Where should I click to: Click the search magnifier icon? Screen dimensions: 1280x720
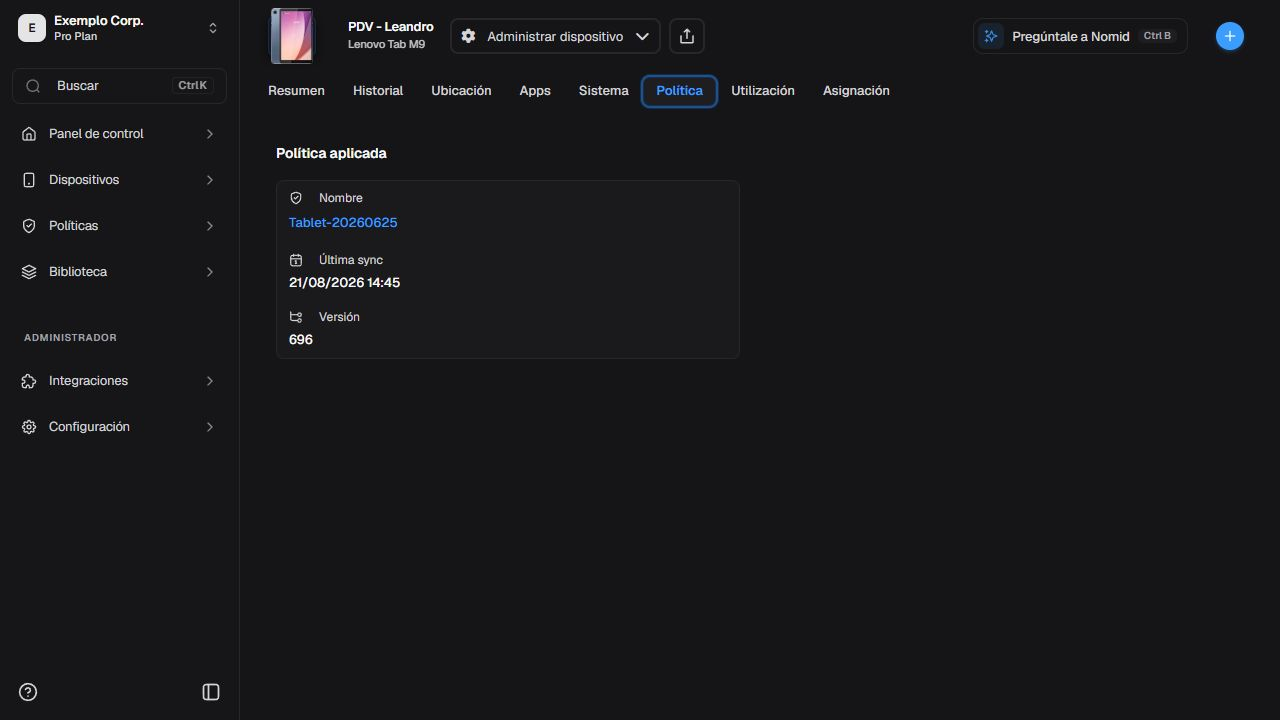(x=33, y=86)
